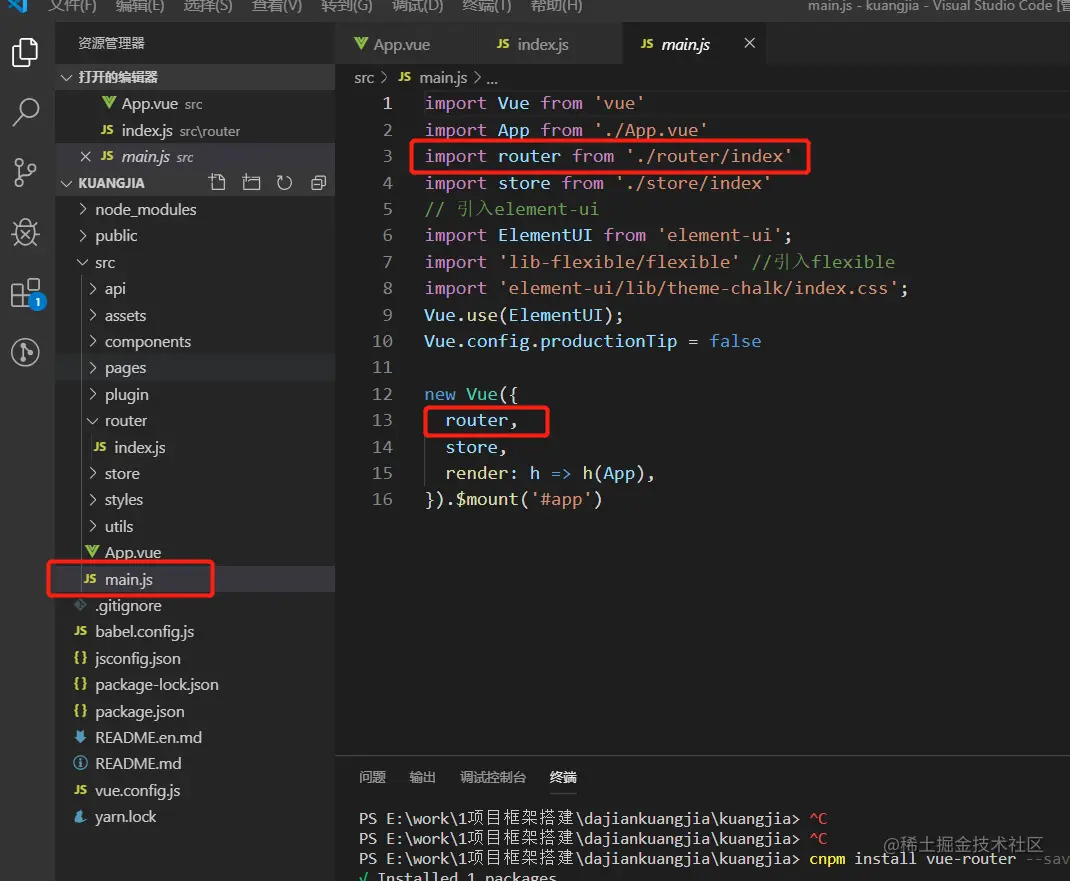
Task: Click 'Vue.use(ElementUI);' on line 9
Action: pyautogui.click(x=523, y=315)
